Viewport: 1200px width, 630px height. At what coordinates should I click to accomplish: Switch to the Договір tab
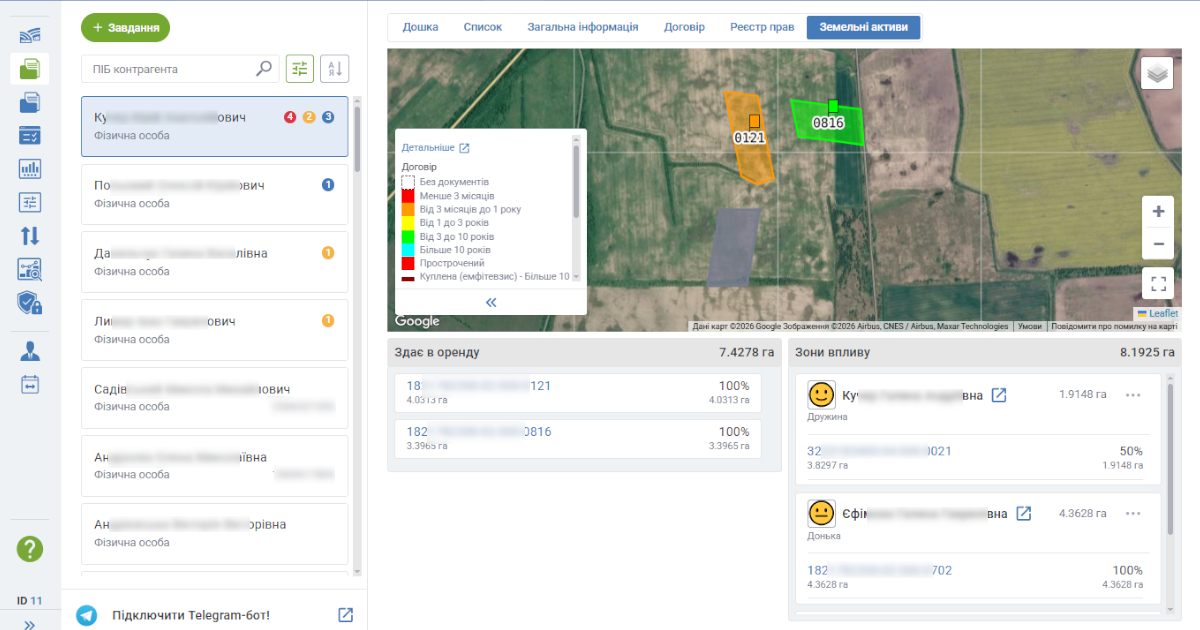coord(684,27)
